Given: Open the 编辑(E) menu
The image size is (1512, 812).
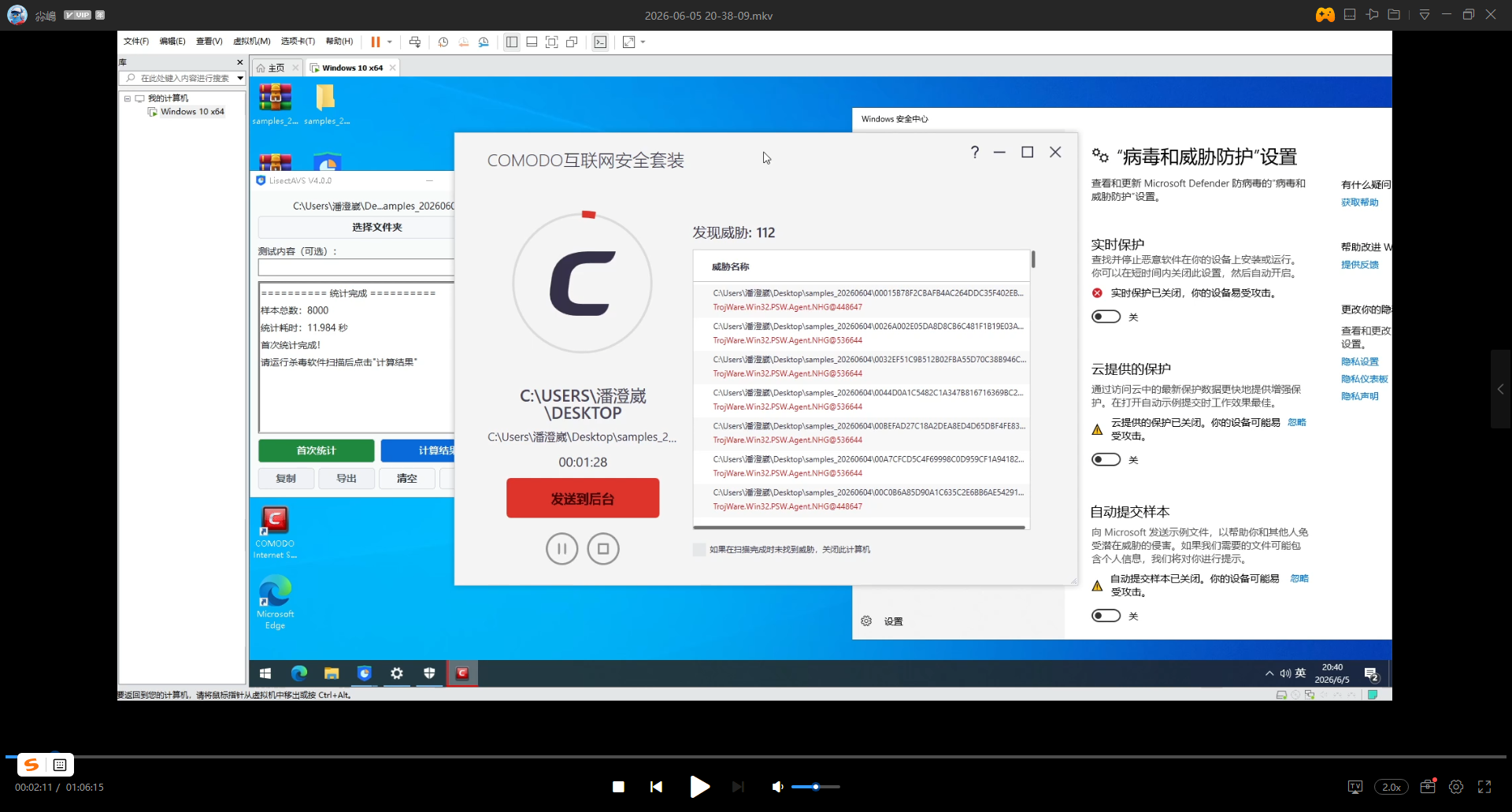Looking at the screenshot, I should (172, 42).
